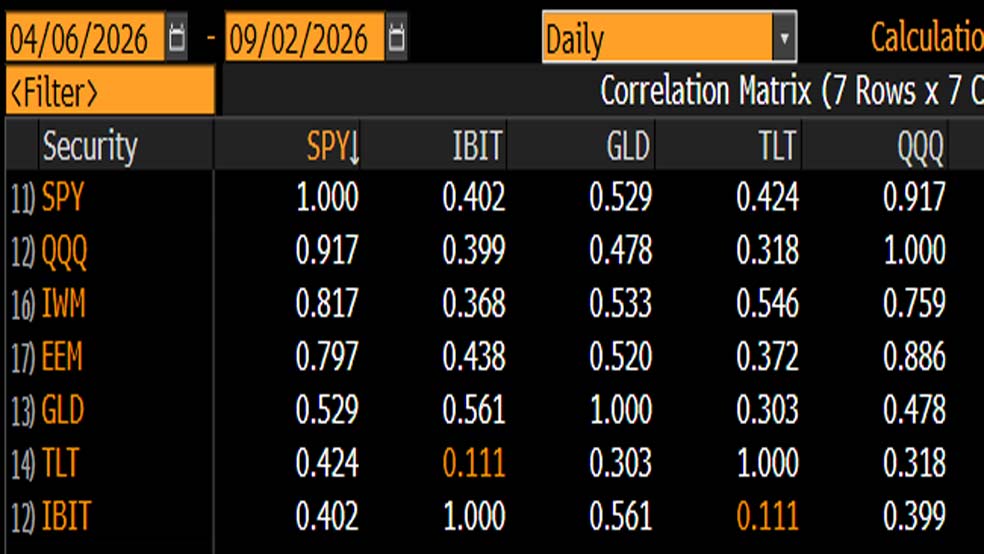The width and height of the screenshot is (984, 554).
Task: Select the SPY security row label
Action: pos(62,197)
